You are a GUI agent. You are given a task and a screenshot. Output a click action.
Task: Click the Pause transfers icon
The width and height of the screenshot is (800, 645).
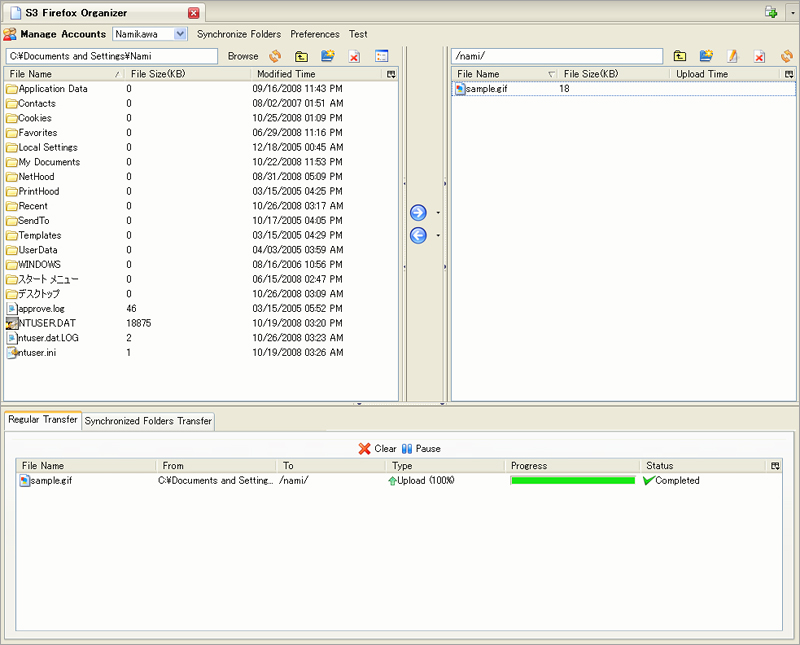pos(407,449)
